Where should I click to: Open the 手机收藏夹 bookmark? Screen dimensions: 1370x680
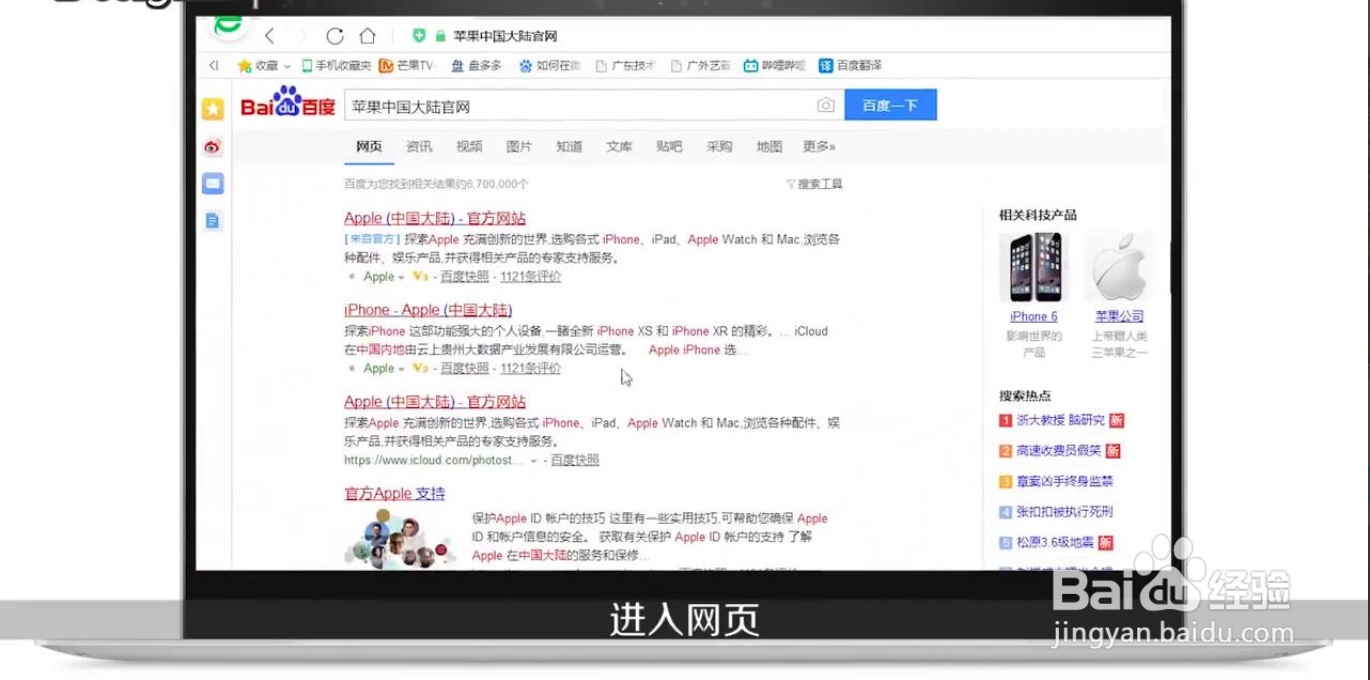336,66
